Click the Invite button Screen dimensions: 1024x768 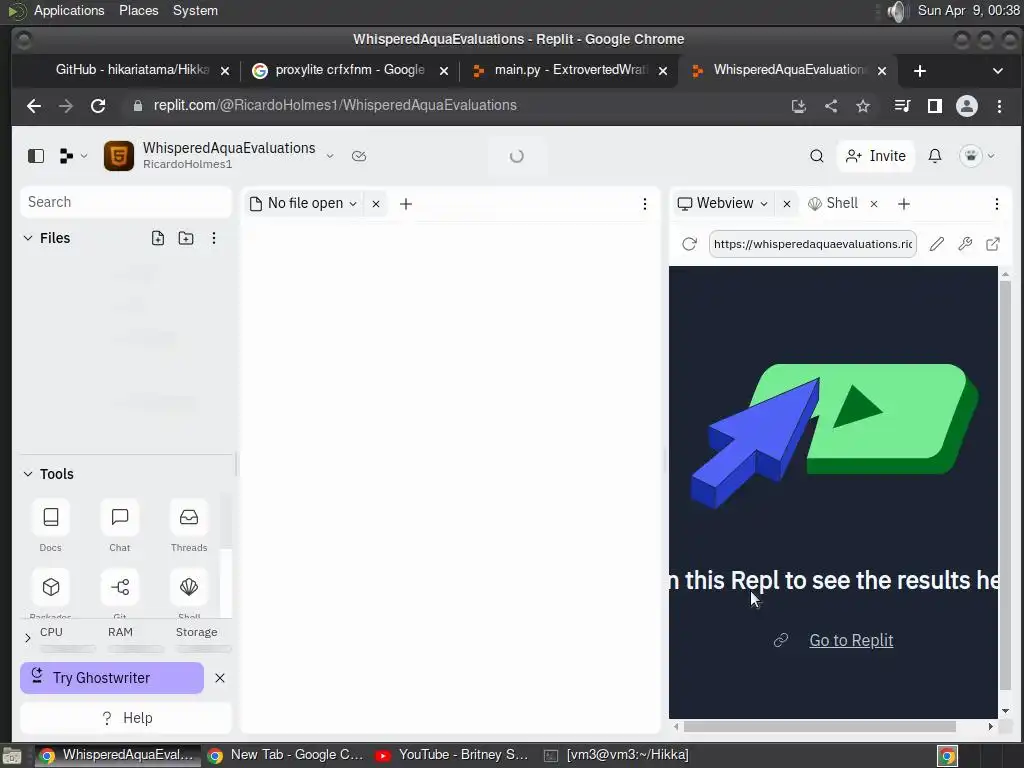(875, 156)
